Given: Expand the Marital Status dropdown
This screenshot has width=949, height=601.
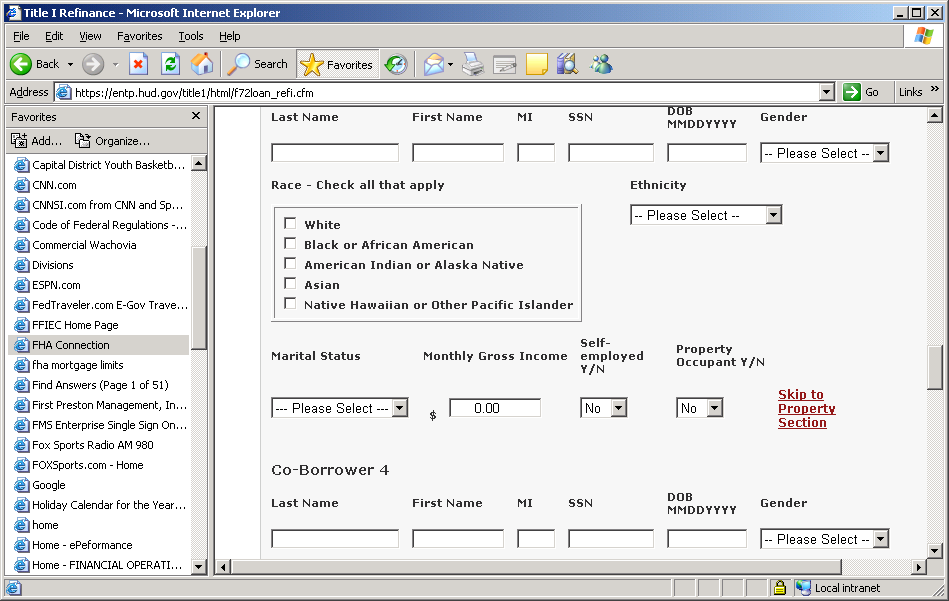Looking at the screenshot, I should (339, 408).
